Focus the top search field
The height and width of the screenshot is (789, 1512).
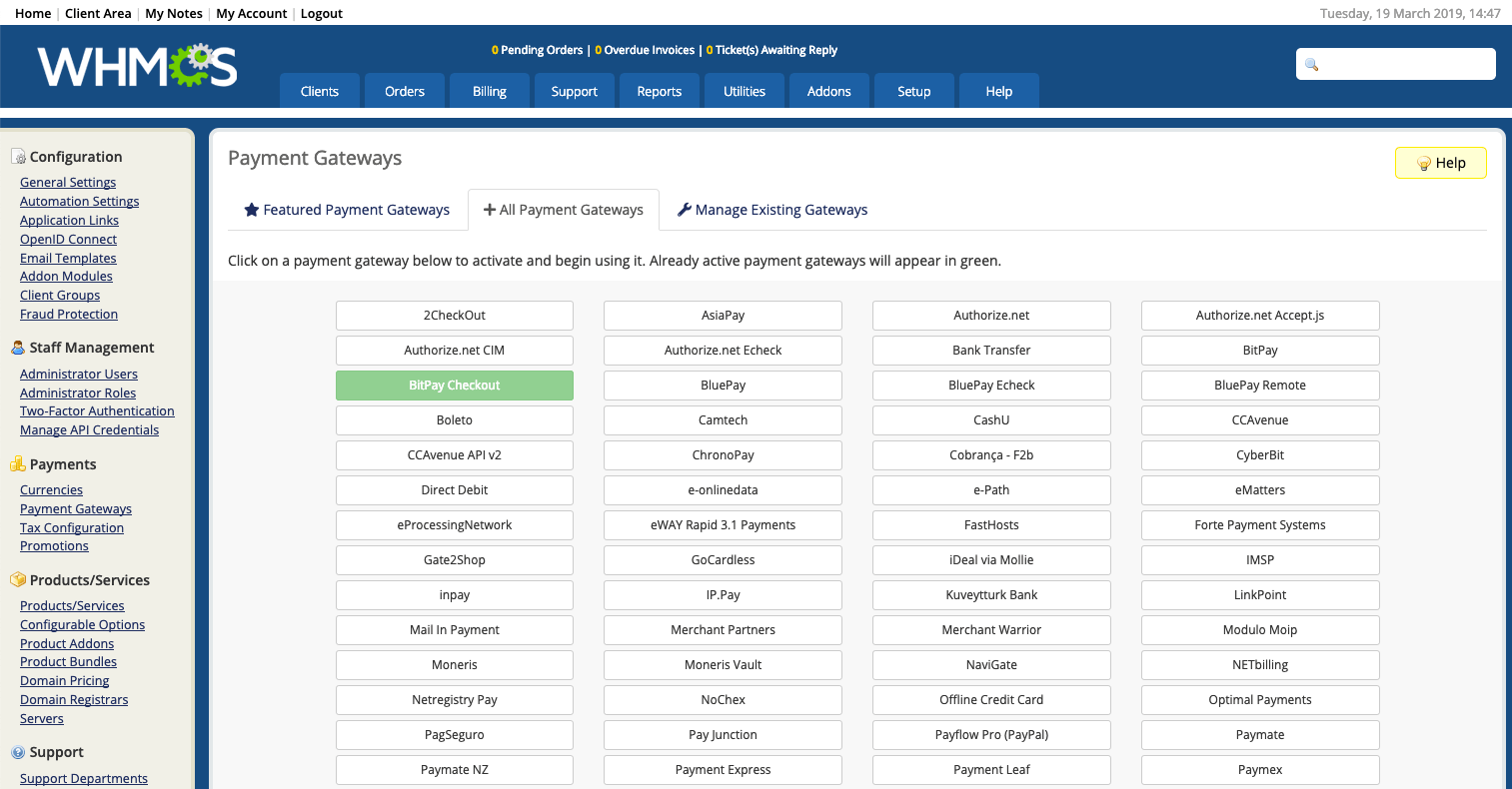[x=1396, y=64]
